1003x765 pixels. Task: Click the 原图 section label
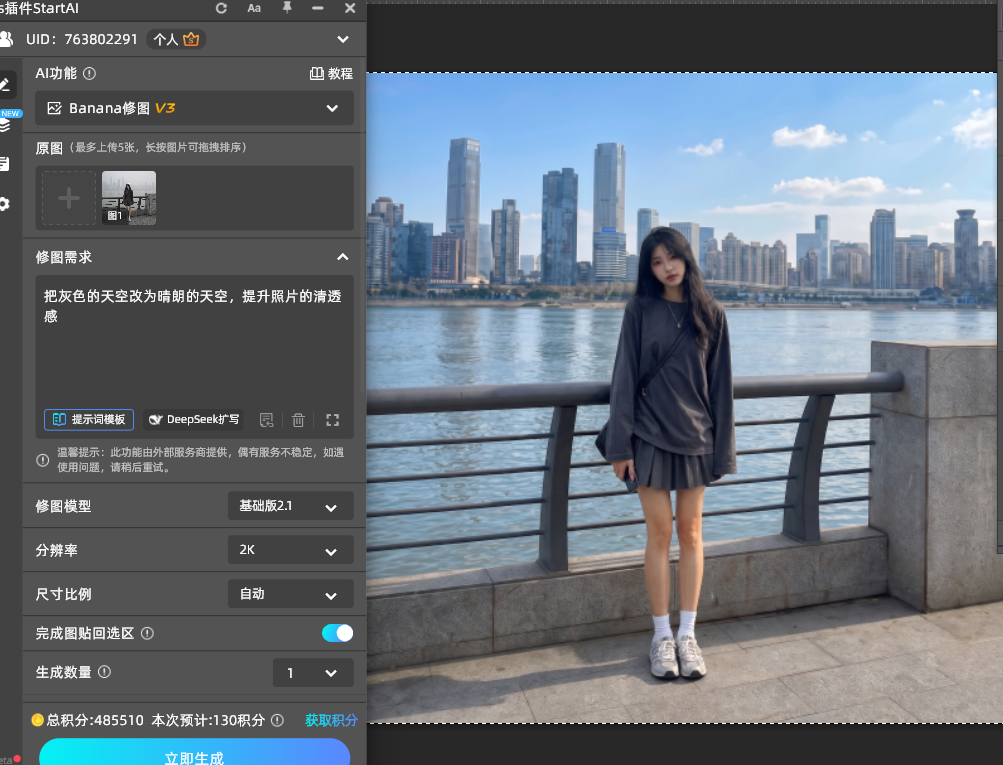pos(49,148)
